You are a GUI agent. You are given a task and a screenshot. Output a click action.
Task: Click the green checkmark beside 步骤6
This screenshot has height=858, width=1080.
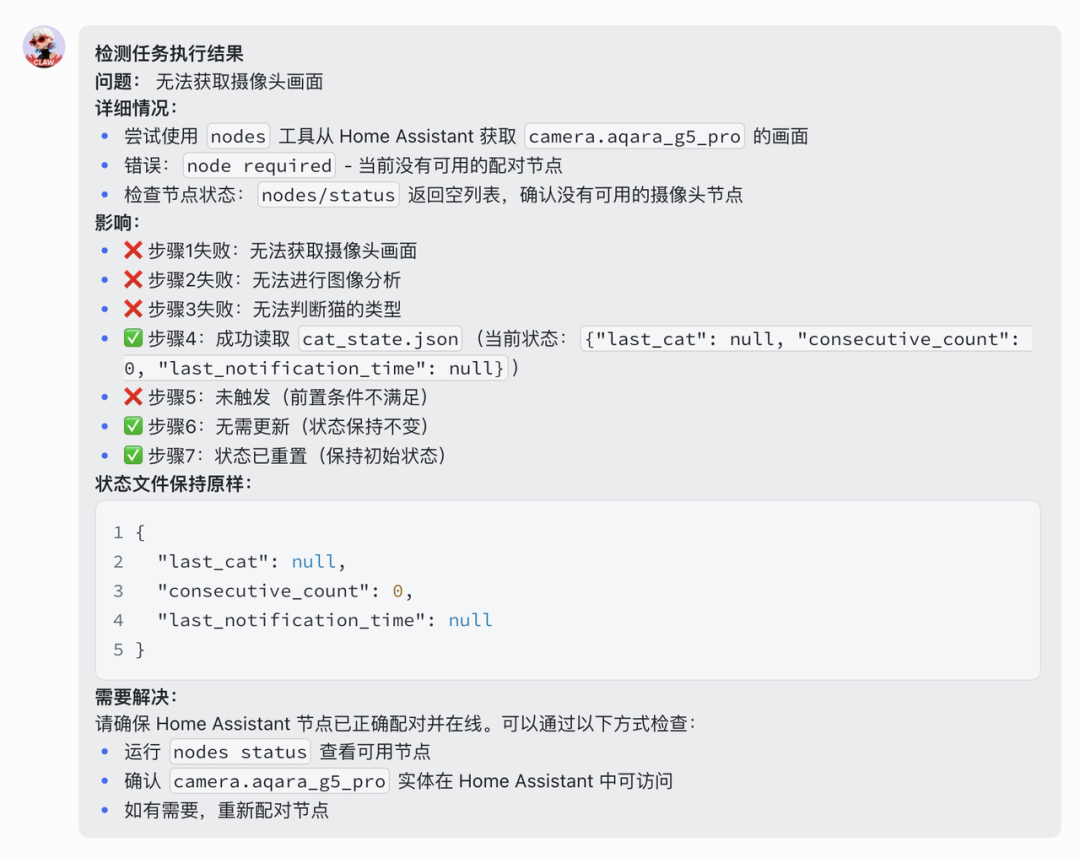point(133,427)
